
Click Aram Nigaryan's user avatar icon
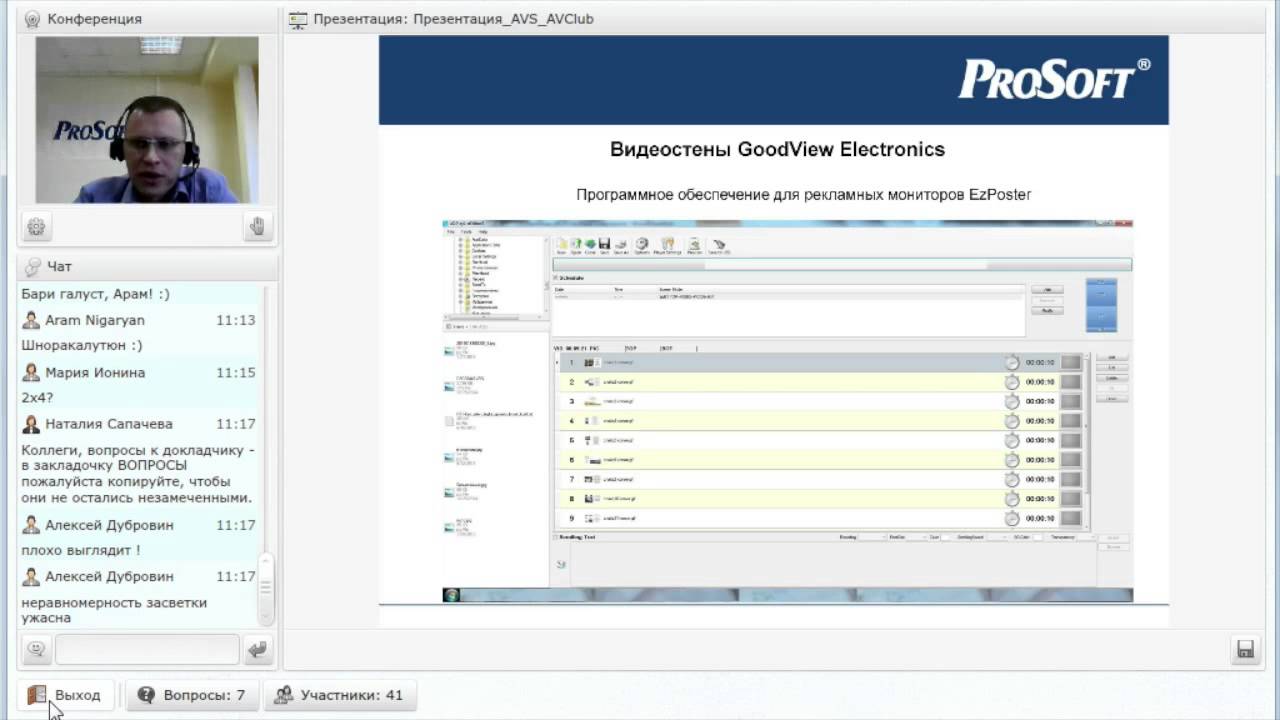click(31, 320)
